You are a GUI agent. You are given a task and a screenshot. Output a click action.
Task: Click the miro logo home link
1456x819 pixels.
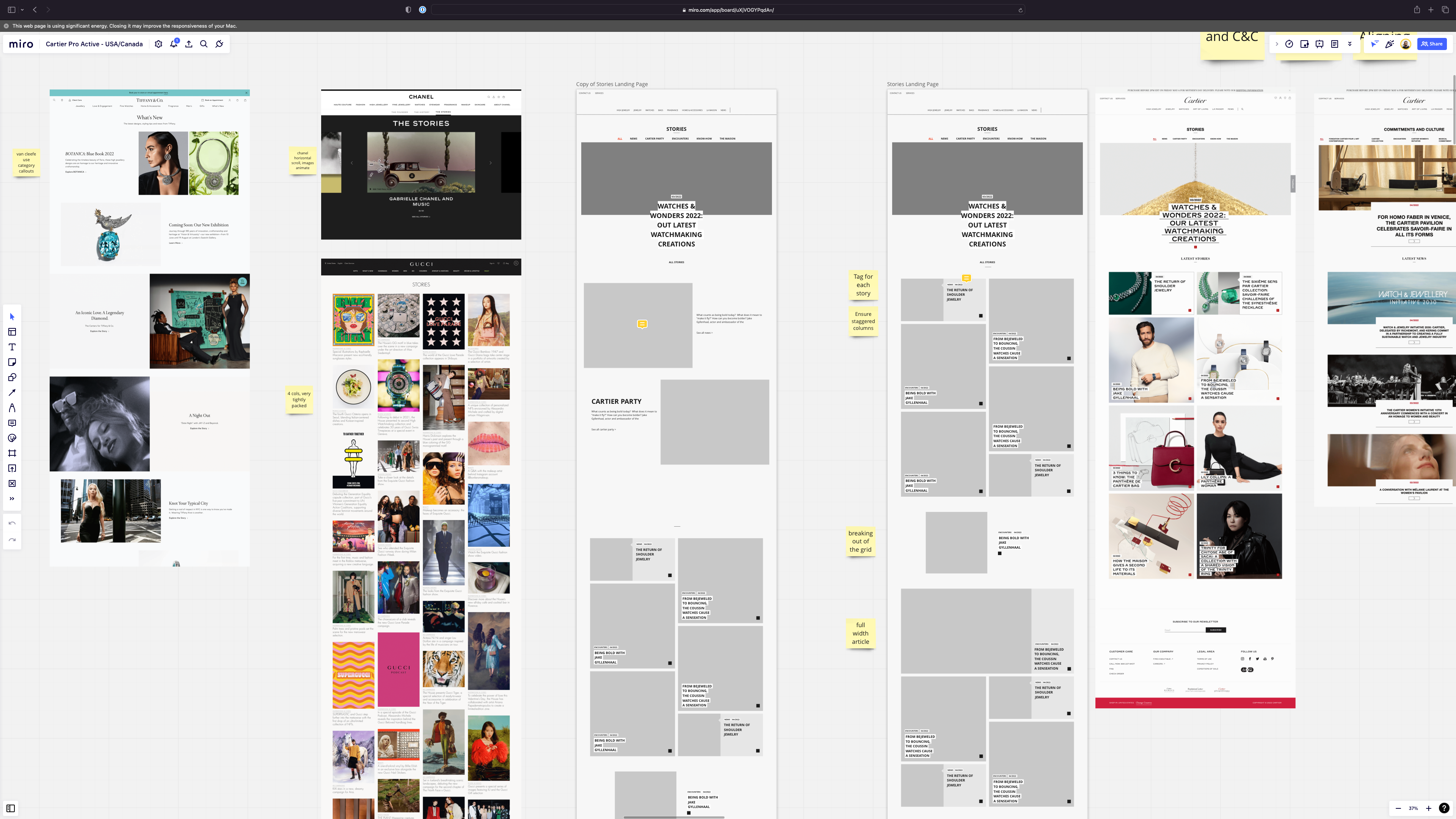tap(22, 44)
